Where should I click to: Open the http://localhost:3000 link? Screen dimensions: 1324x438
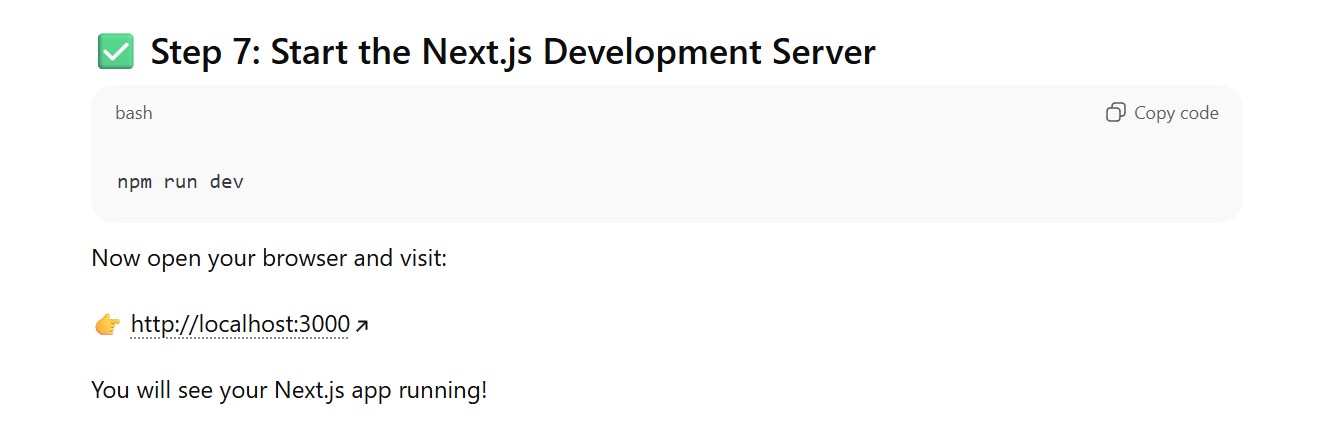240,325
